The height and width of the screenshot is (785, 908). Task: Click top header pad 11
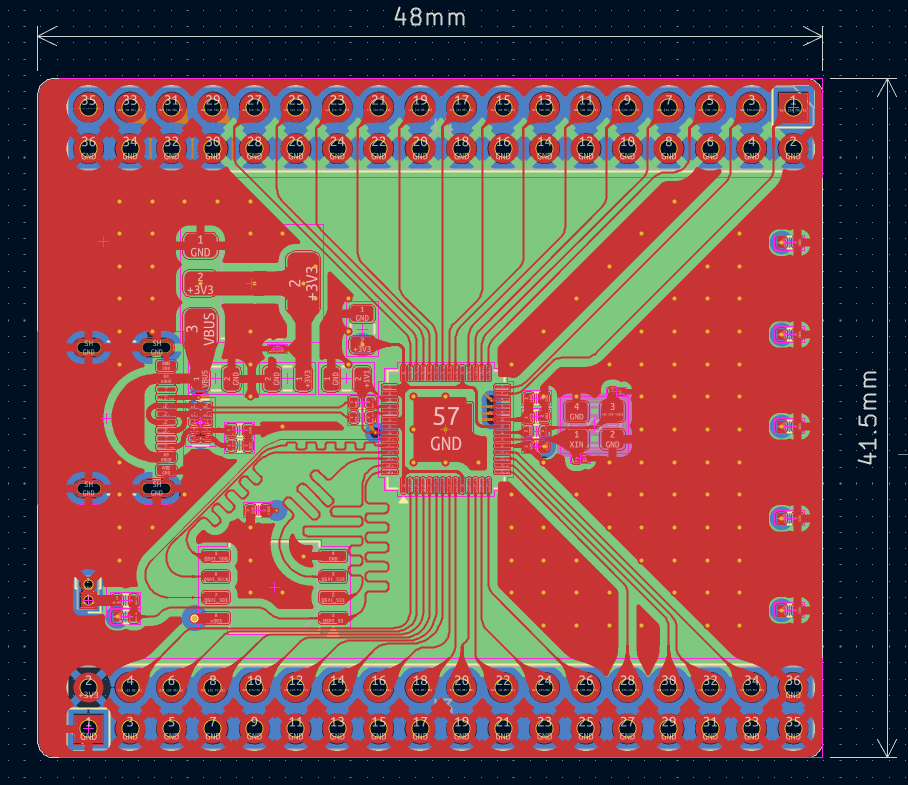tap(586, 107)
